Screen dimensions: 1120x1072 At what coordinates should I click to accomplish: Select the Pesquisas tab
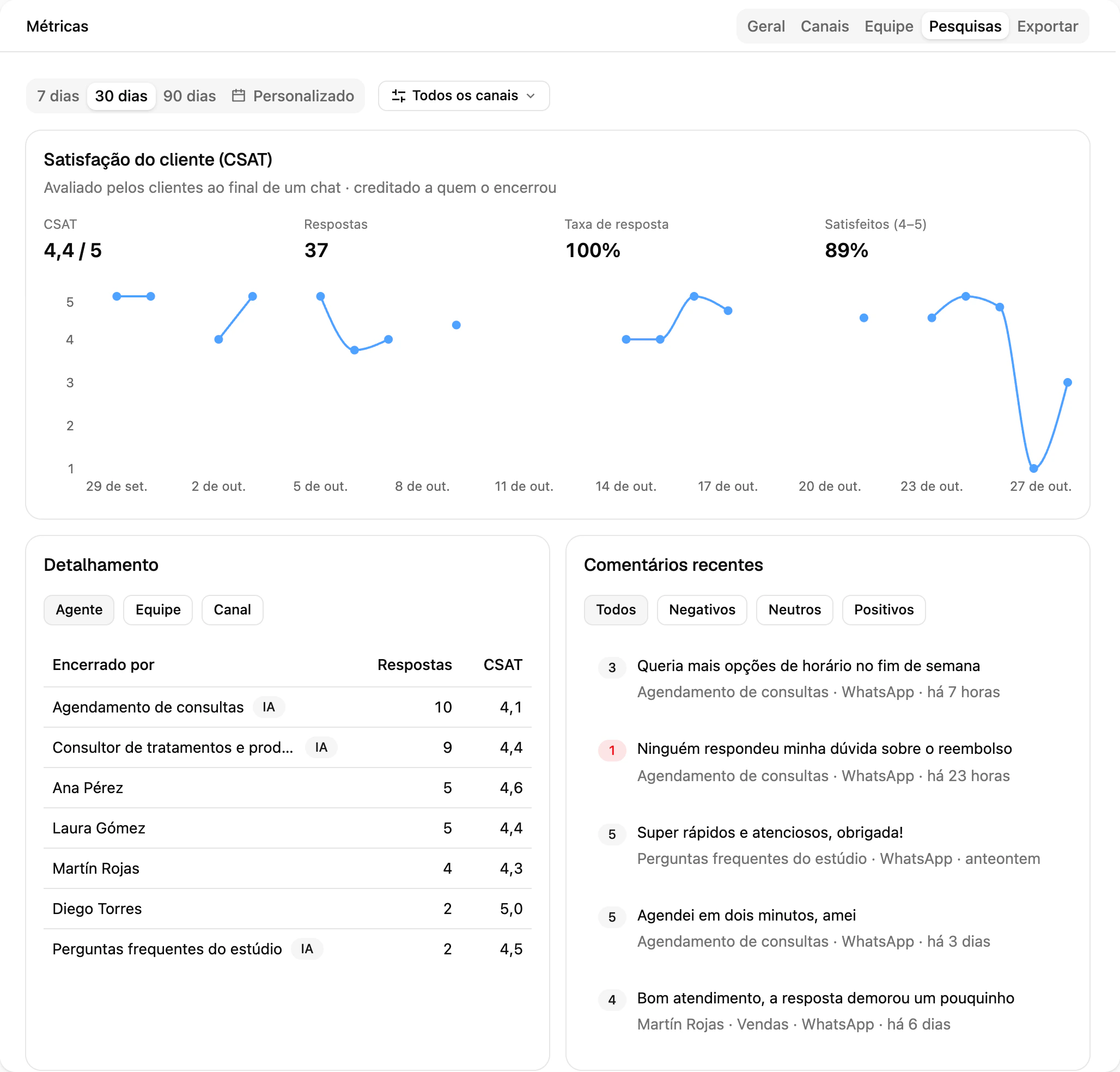point(965,26)
